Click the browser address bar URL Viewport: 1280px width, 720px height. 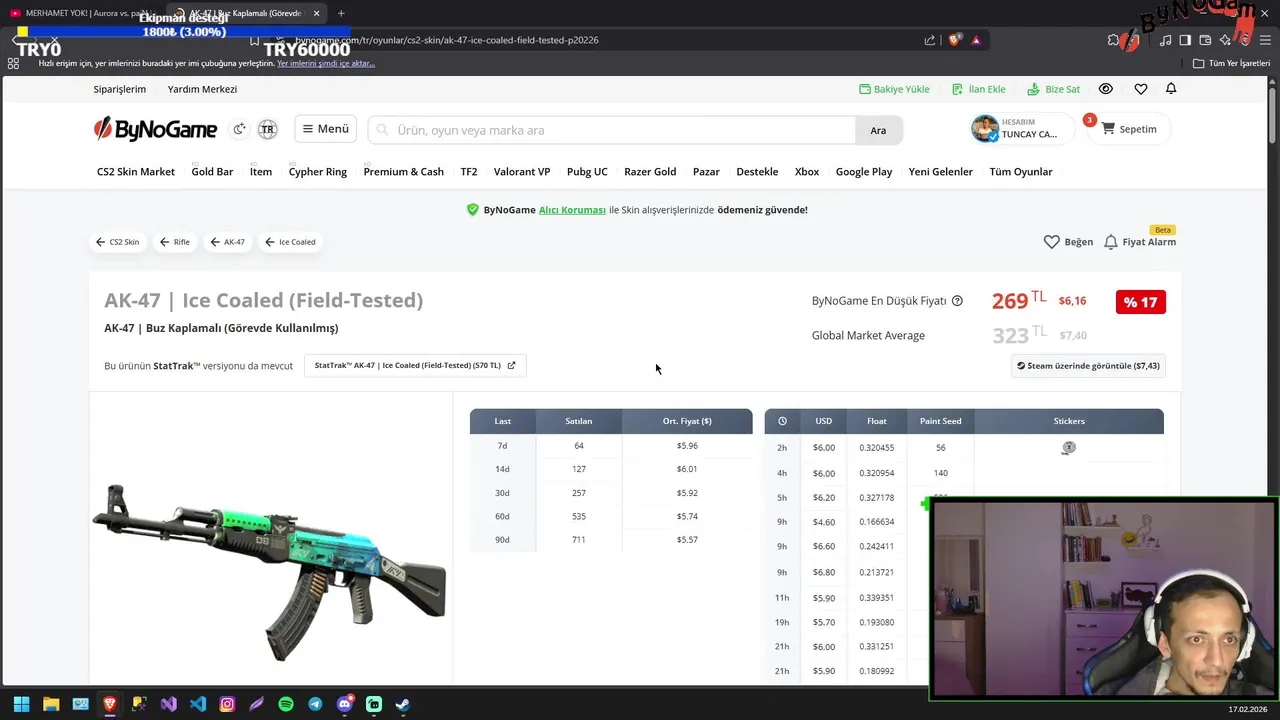tap(447, 40)
